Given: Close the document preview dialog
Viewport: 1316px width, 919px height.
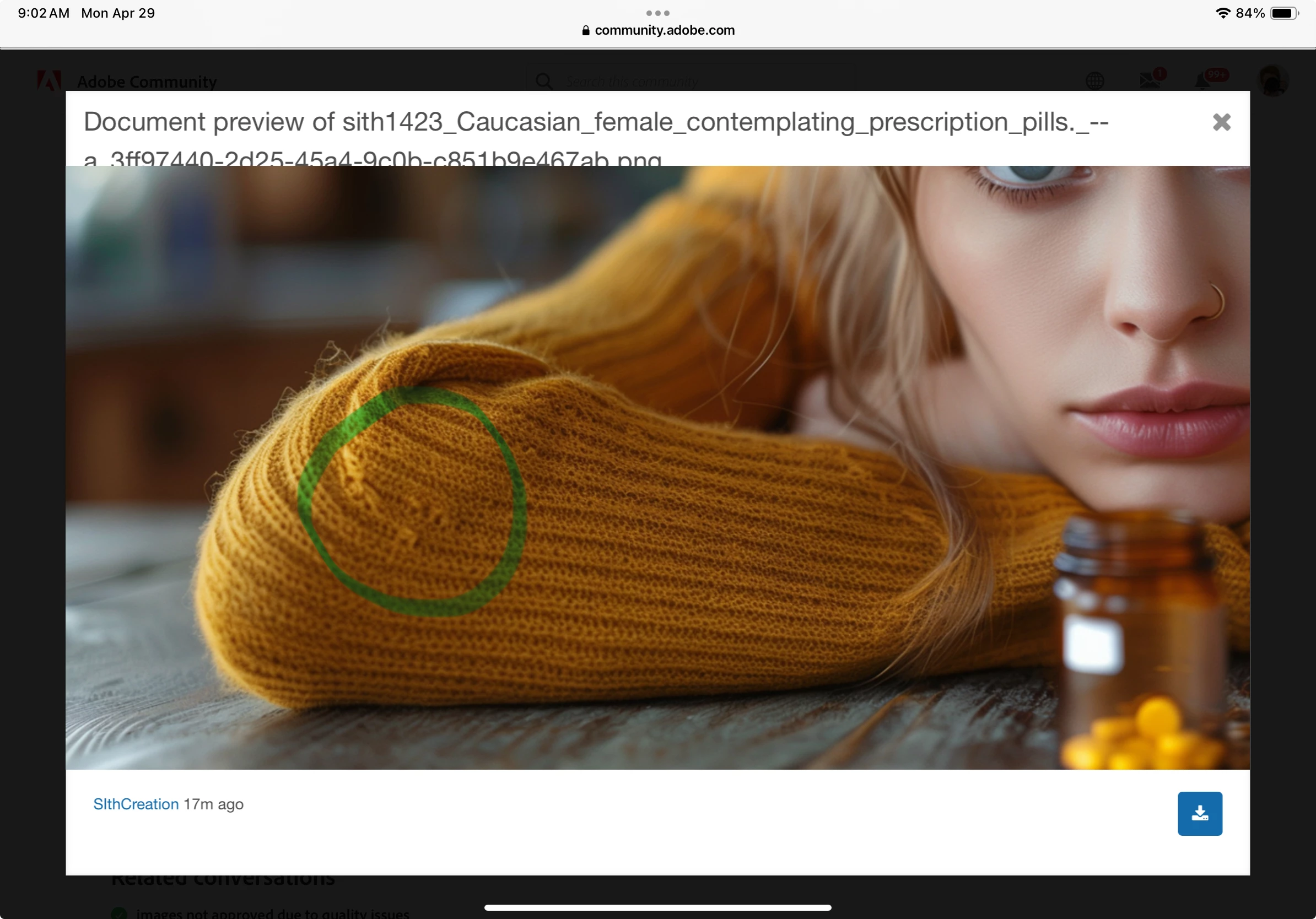Looking at the screenshot, I should click(x=1221, y=122).
